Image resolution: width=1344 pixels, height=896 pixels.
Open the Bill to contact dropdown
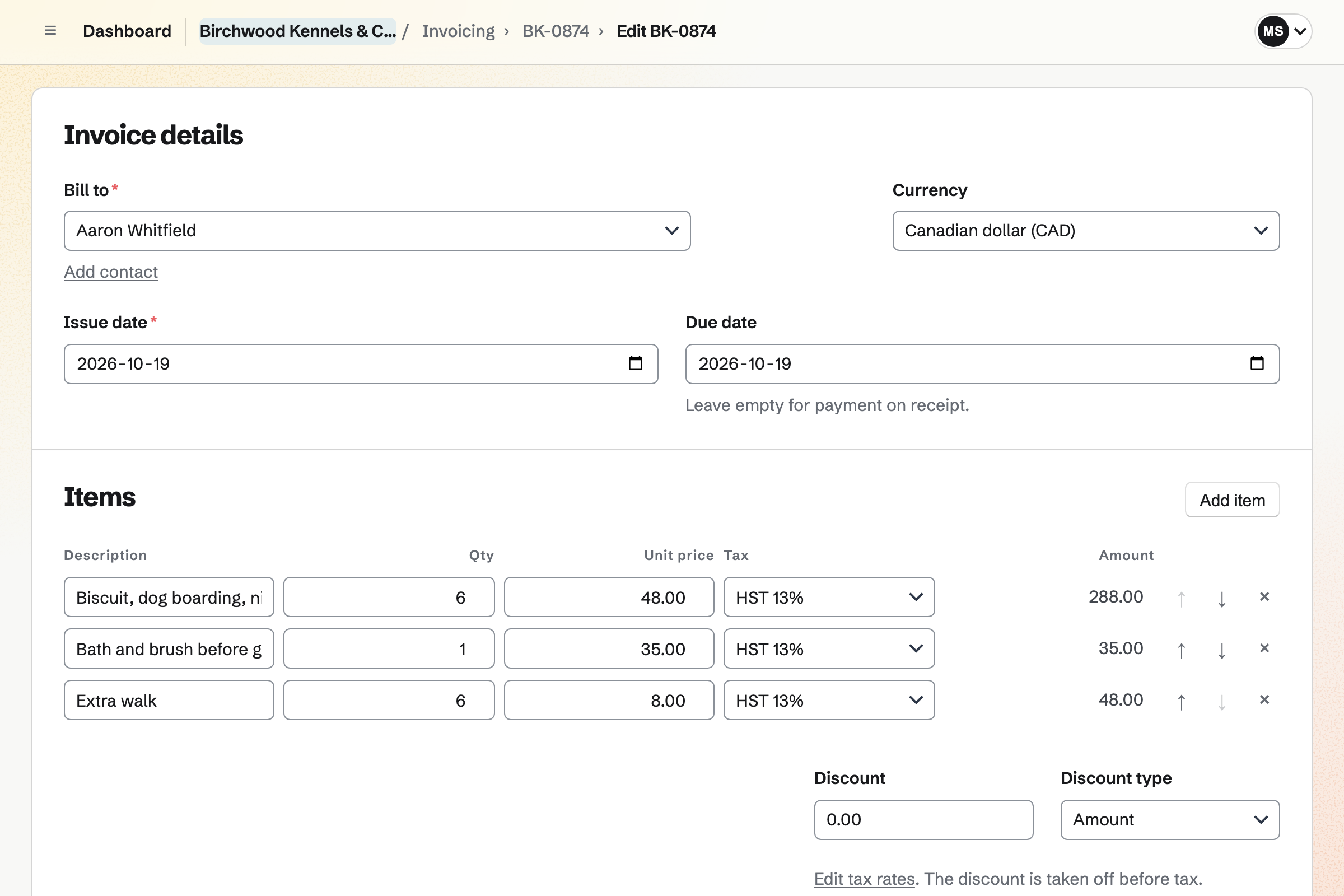coord(377,231)
